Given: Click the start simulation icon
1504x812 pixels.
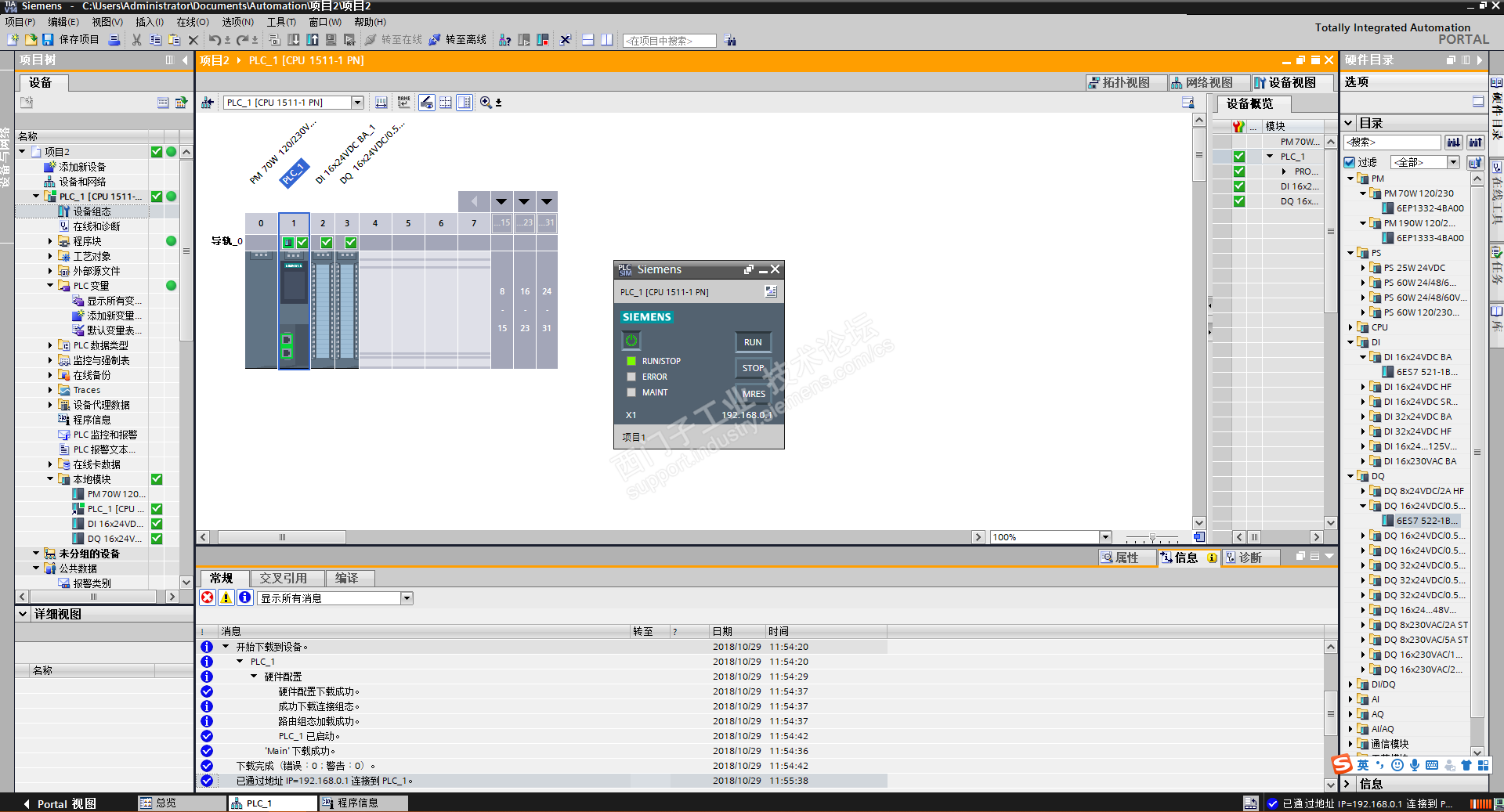Looking at the screenshot, I should [x=331, y=40].
